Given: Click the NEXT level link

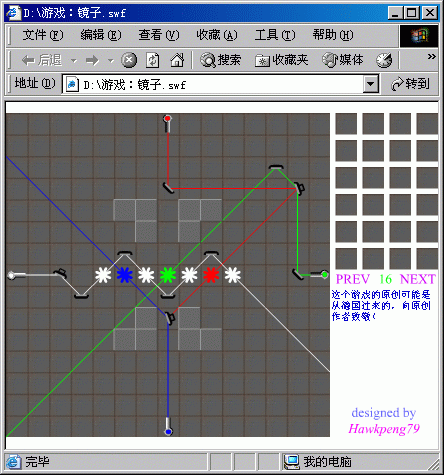Looking at the screenshot, I should (418, 279).
